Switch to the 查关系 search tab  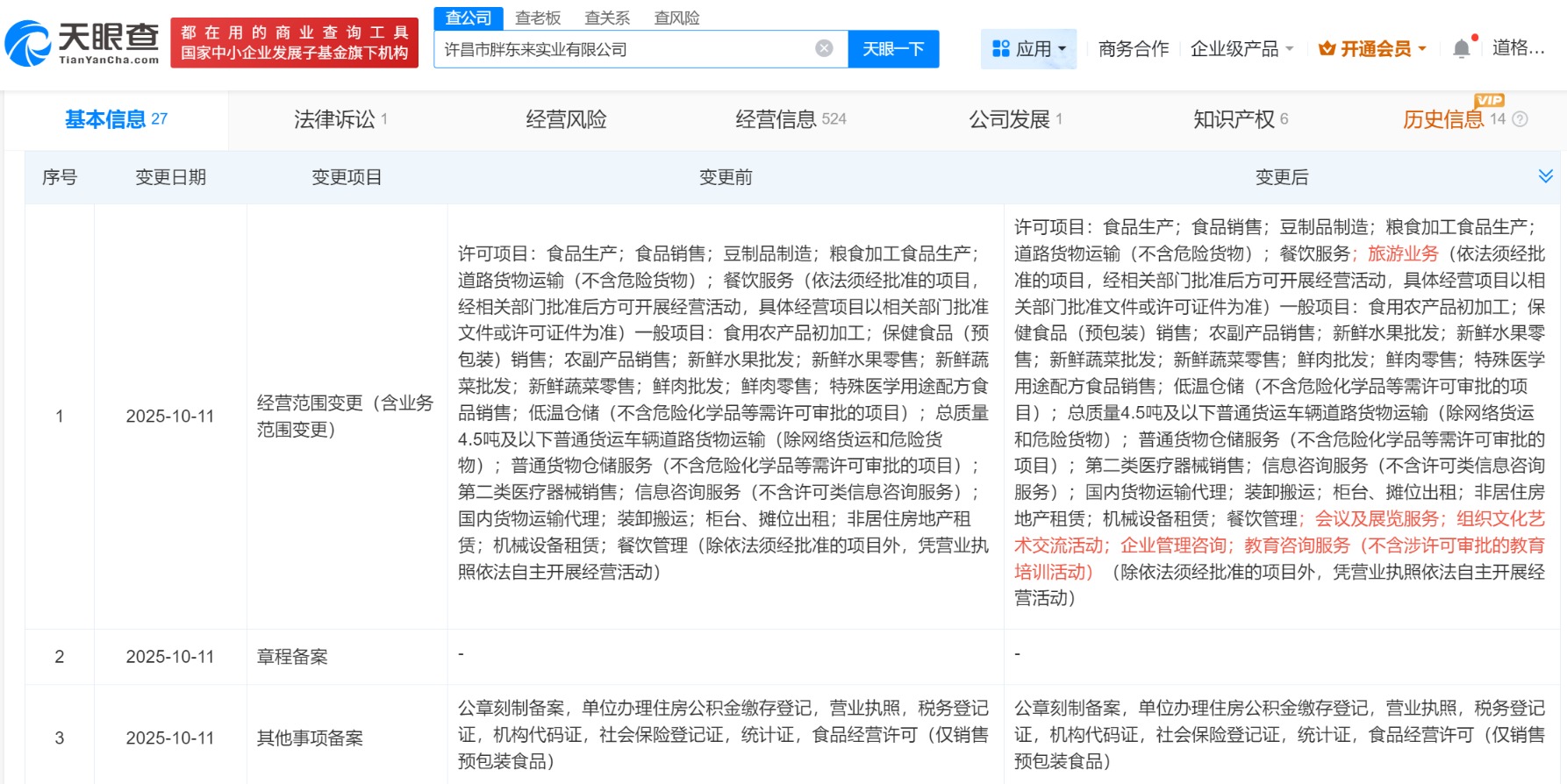tap(607, 18)
